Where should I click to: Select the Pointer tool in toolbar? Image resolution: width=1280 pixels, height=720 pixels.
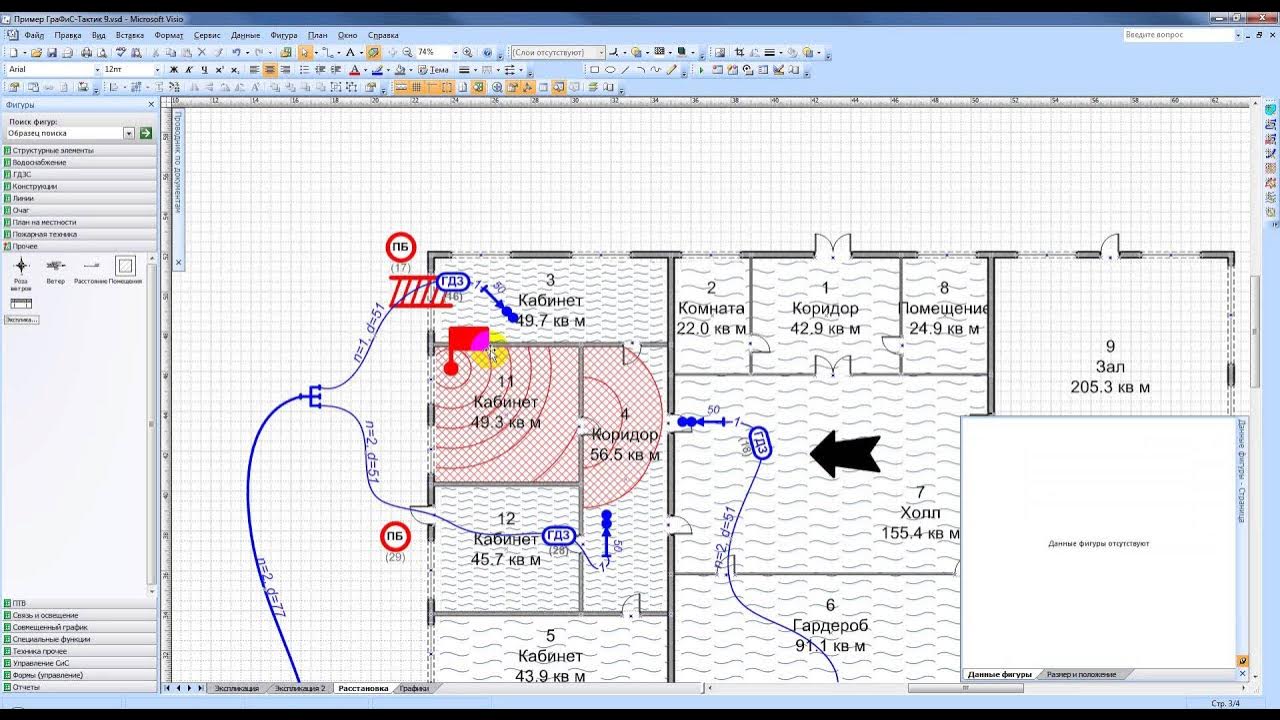[x=305, y=52]
